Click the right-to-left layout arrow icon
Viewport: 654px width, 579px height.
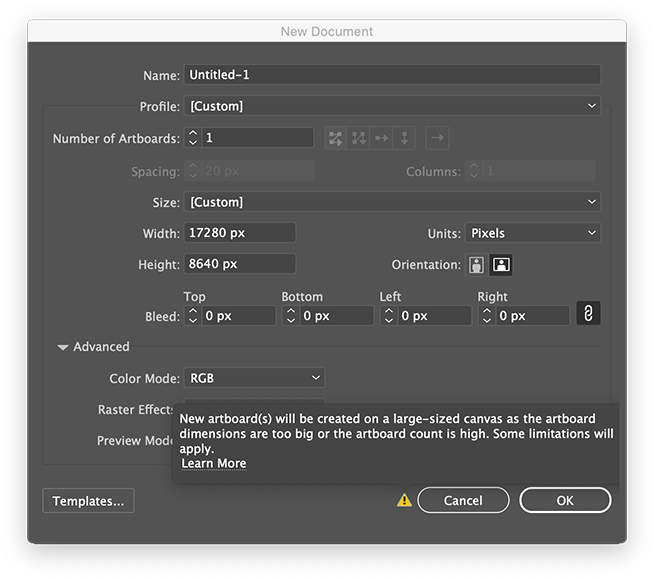click(x=437, y=138)
